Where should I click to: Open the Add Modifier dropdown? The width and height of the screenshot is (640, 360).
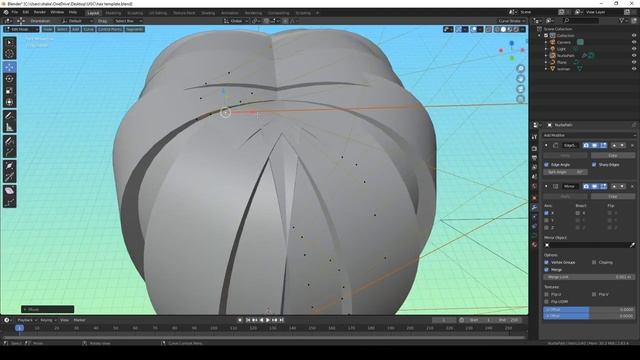[x=589, y=135]
